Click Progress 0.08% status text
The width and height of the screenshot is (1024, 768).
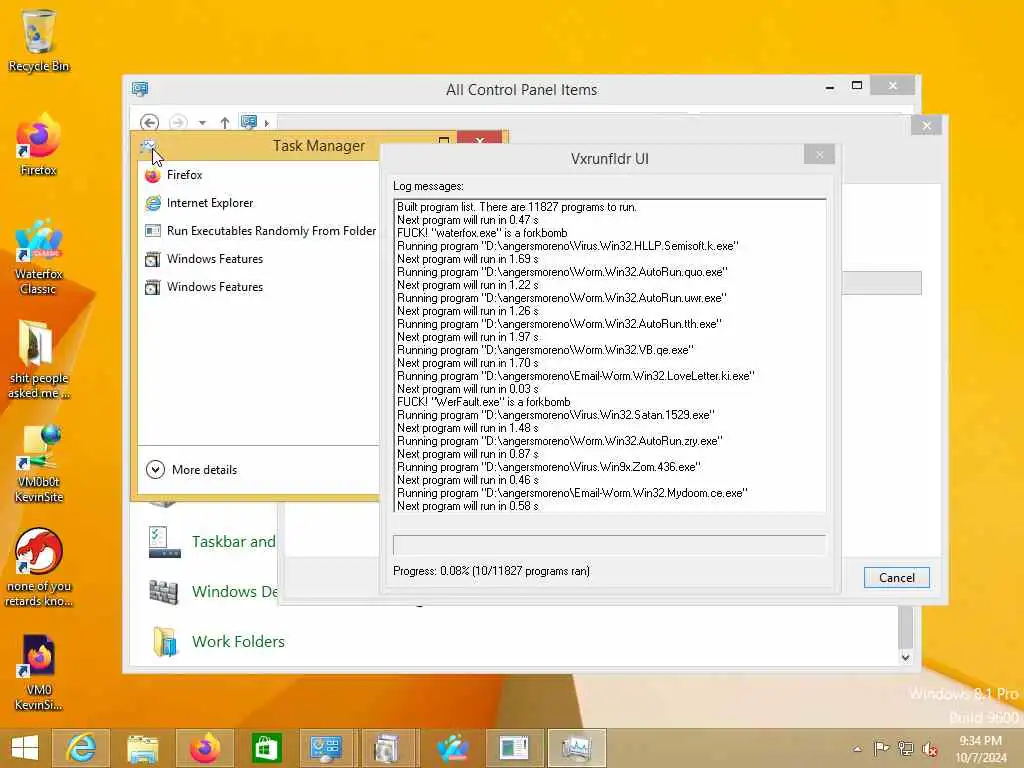[x=491, y=571]
